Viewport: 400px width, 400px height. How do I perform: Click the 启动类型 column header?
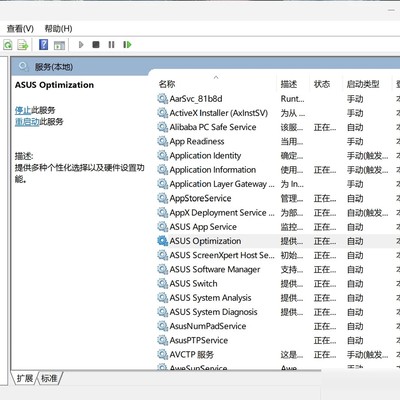tap(363, 84)
